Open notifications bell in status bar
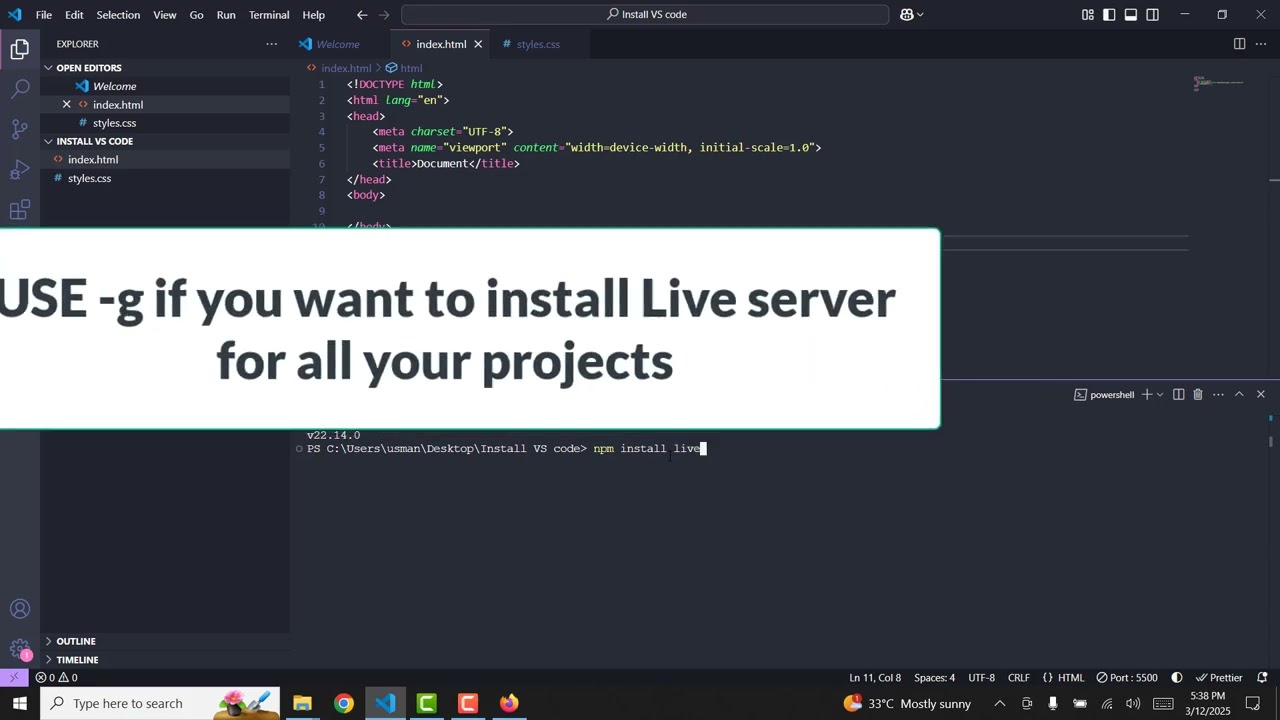The height and width of the screenshot is (720, 1280). (x=1262, y=677)
